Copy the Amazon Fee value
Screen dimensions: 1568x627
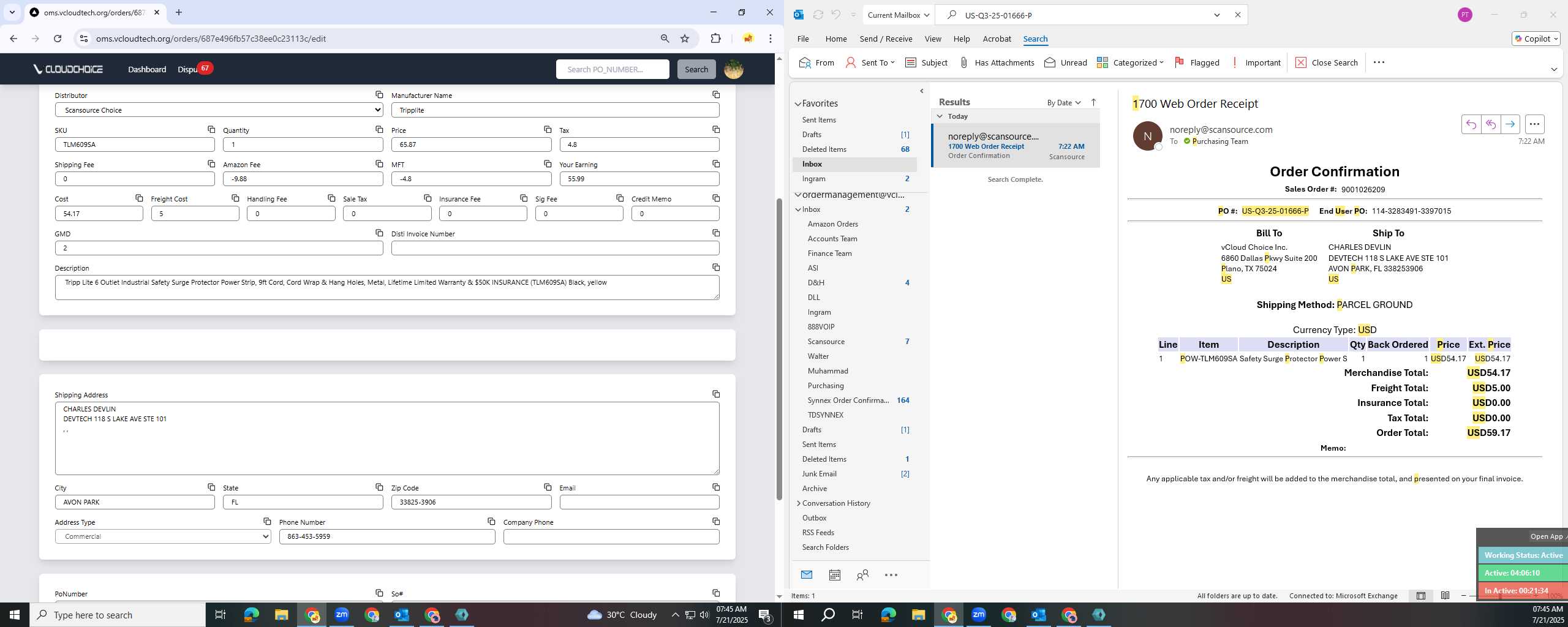click(x=379, y=164)
